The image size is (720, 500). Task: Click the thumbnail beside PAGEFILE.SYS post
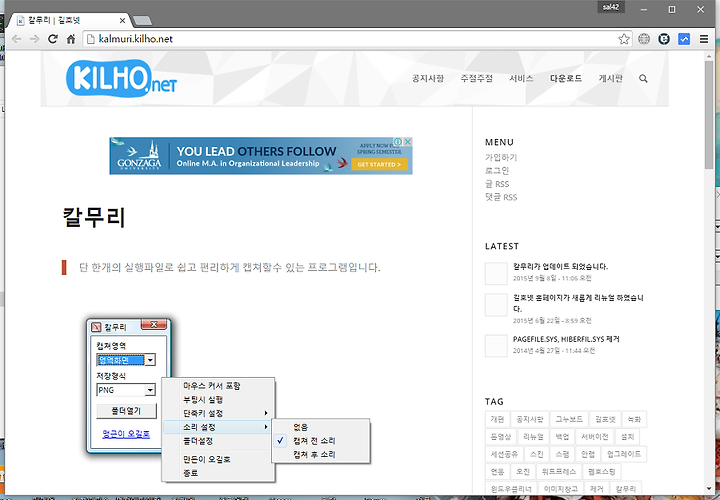point(496,346)
